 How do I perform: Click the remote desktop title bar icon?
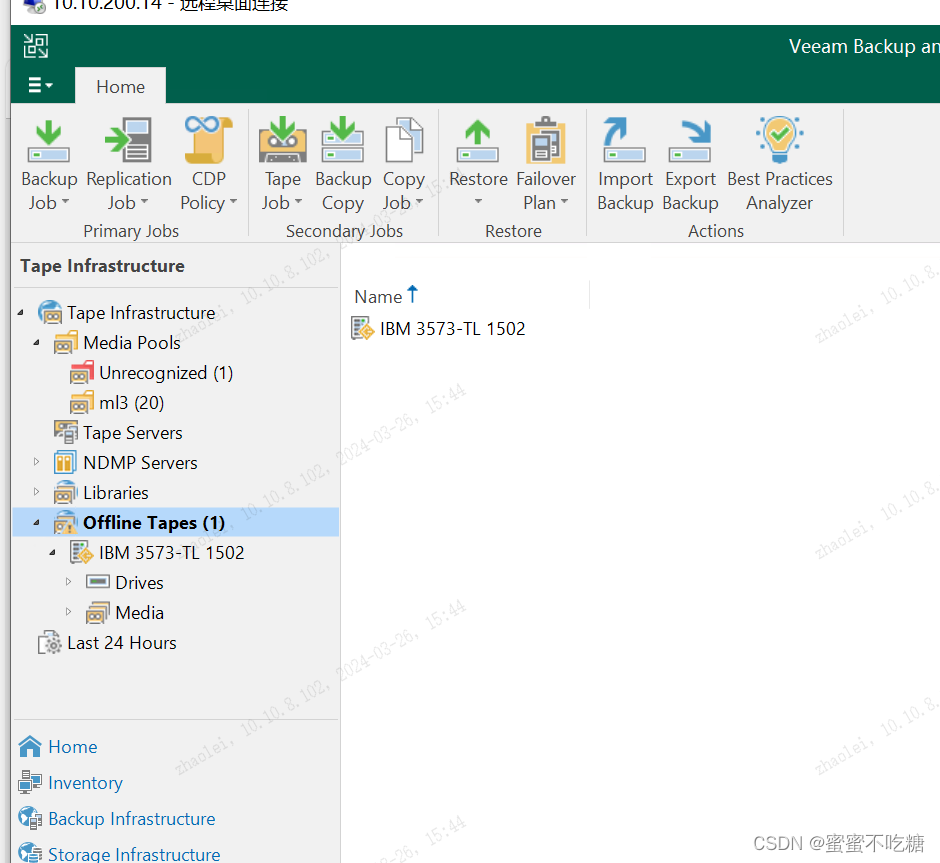(x=35, y=6)
